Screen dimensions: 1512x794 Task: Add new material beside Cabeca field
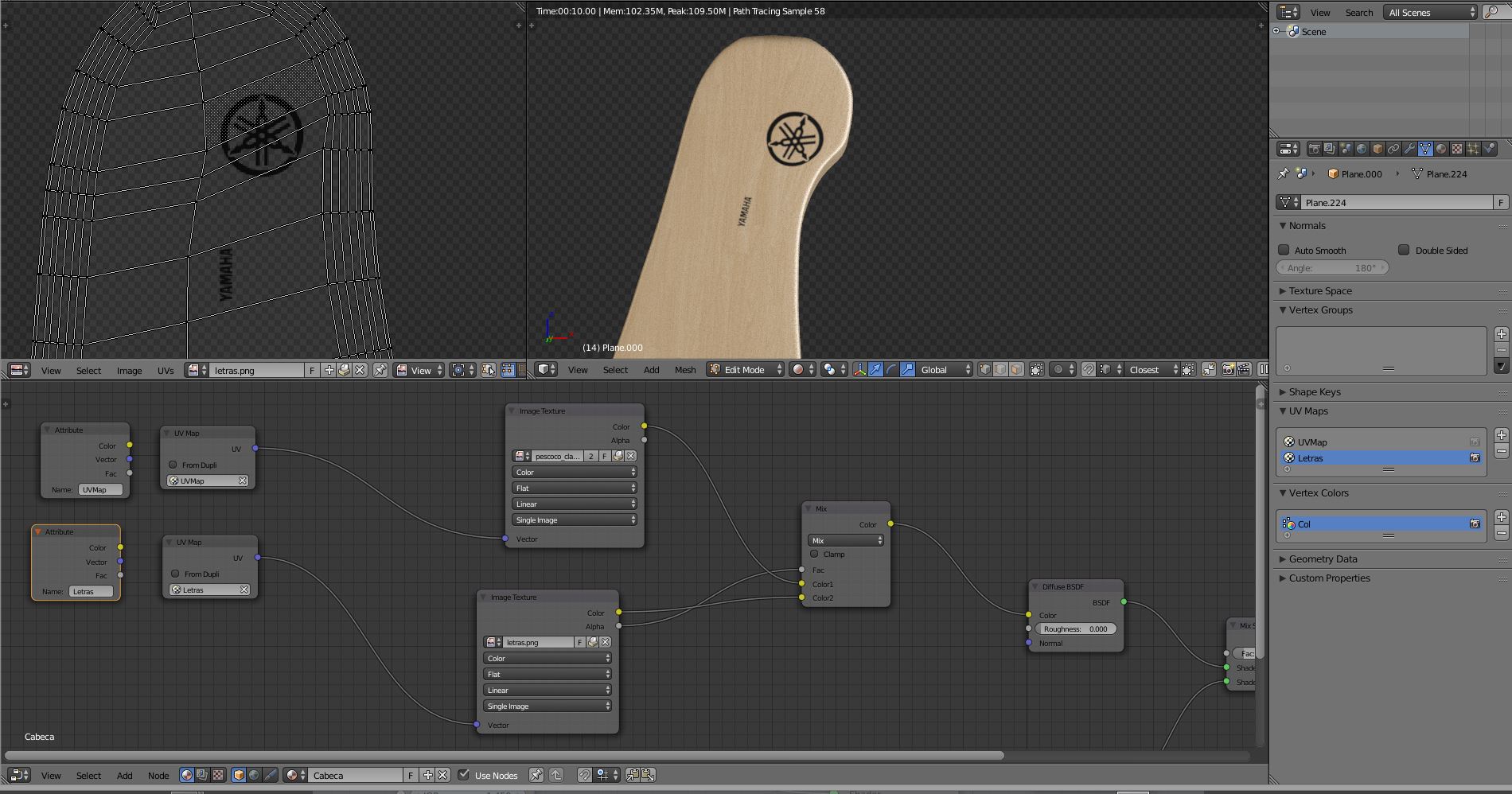click(427, 775)
